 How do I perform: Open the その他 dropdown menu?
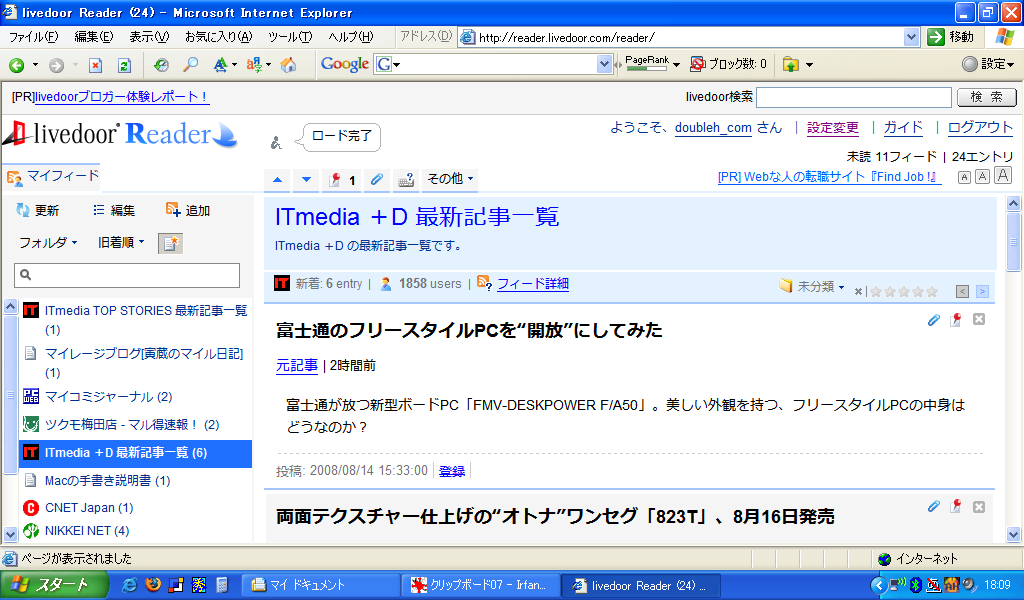(450, 179)
